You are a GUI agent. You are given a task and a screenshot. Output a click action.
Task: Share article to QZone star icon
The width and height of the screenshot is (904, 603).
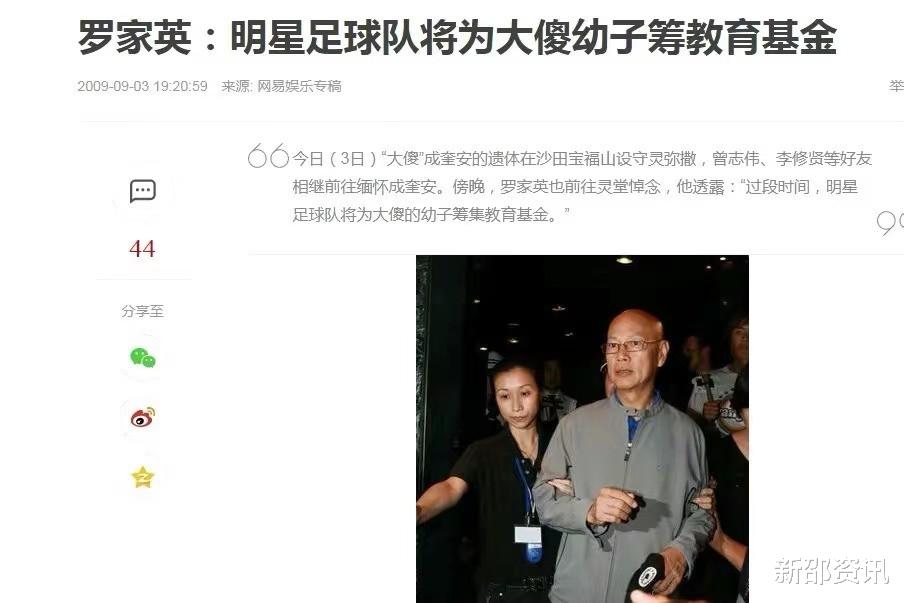[x=142, y=477]
